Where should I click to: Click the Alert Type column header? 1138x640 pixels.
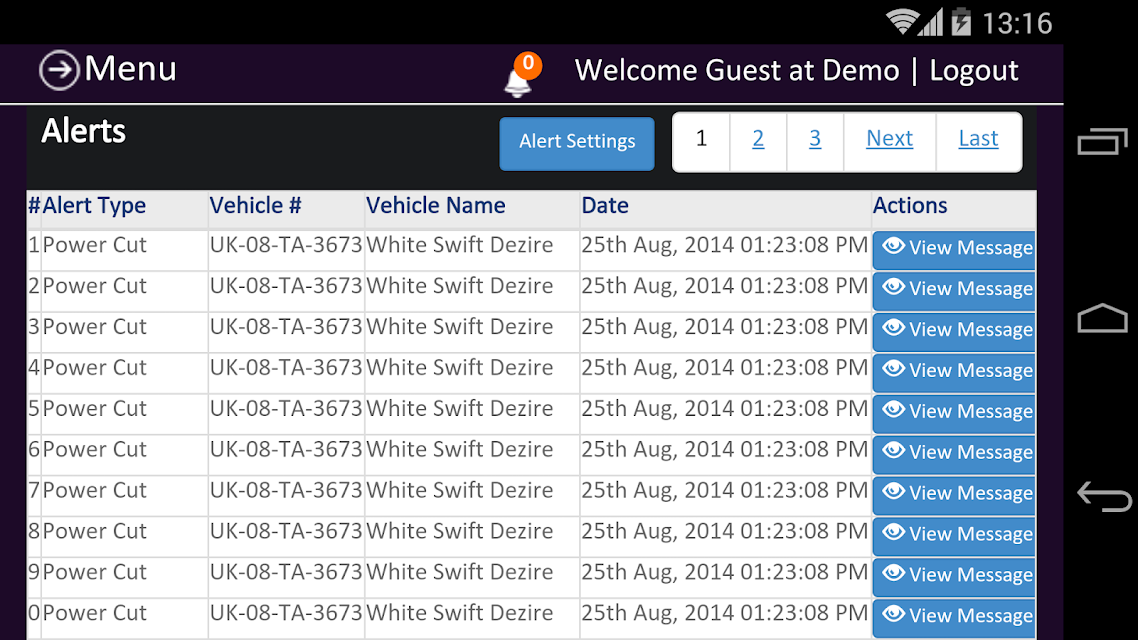pos(94,206)
